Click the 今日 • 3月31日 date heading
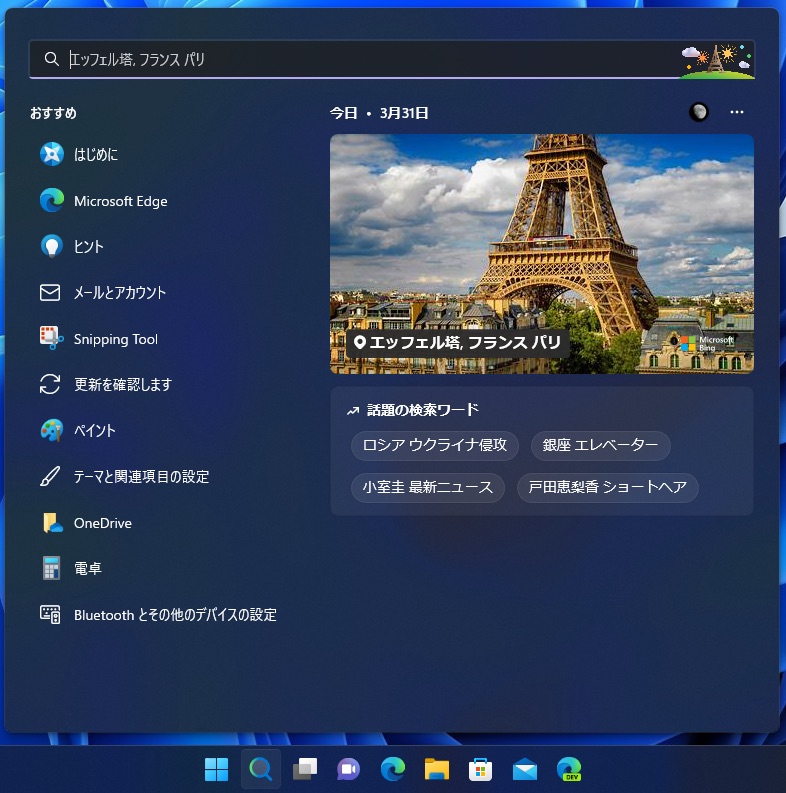This screenshot has width=786, height=793. [379, 113]
